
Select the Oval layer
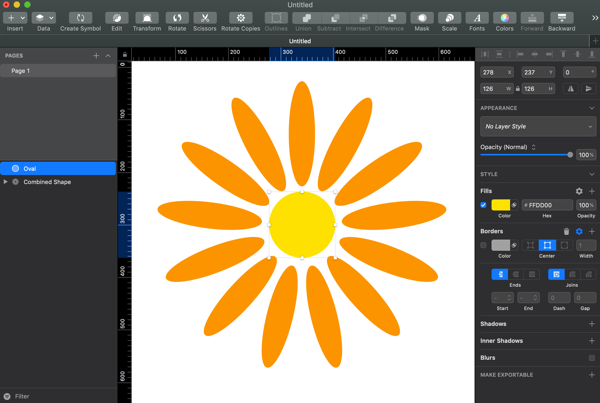(x=30, y=169)
